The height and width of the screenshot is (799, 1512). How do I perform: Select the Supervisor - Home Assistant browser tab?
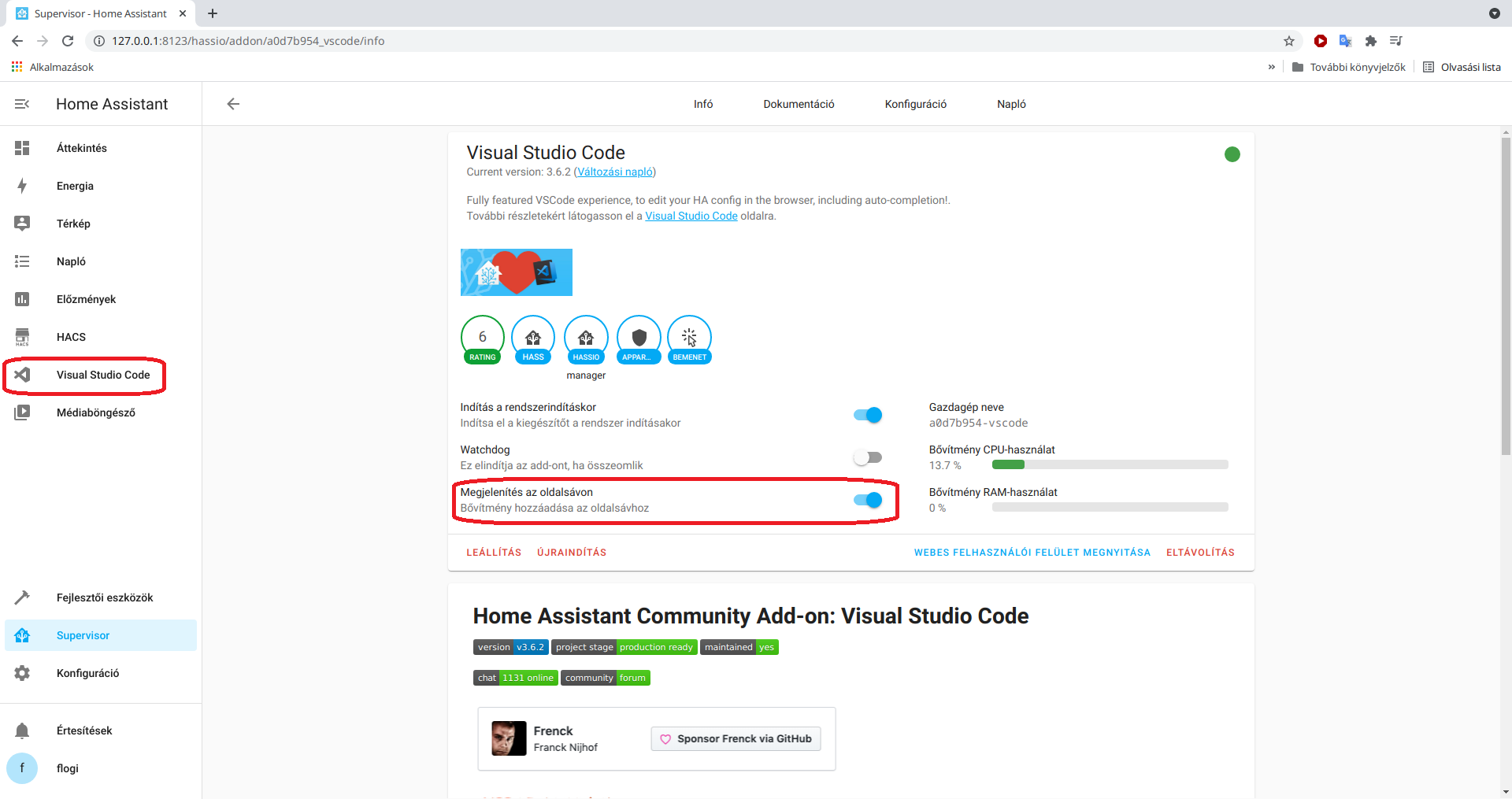point(100,13)
